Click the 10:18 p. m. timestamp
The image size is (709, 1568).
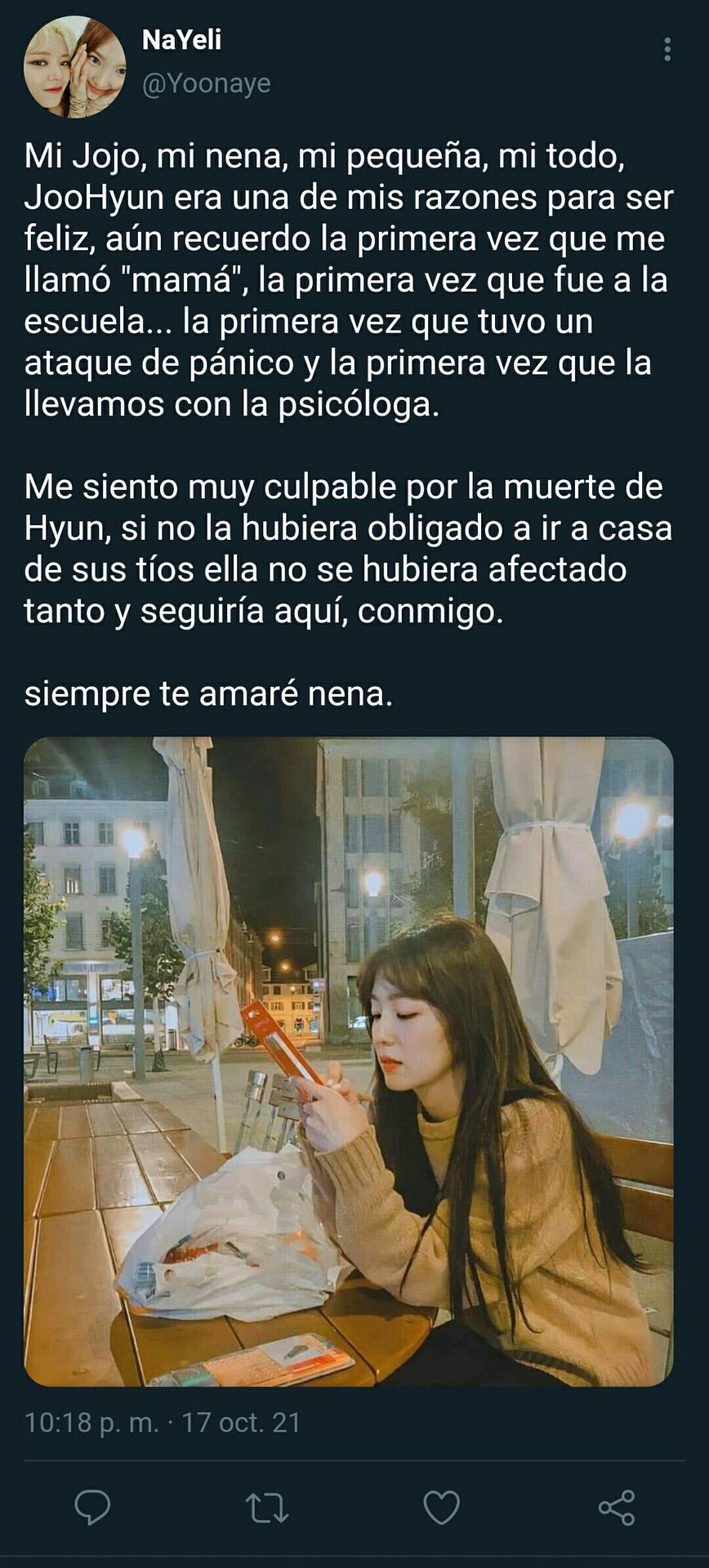[x=91, y=1423]
